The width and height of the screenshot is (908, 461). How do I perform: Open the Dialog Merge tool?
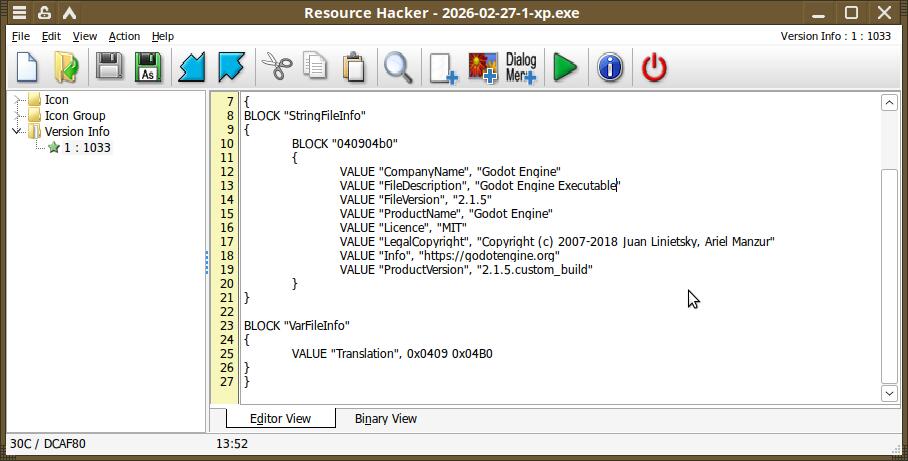pos(521,67)
